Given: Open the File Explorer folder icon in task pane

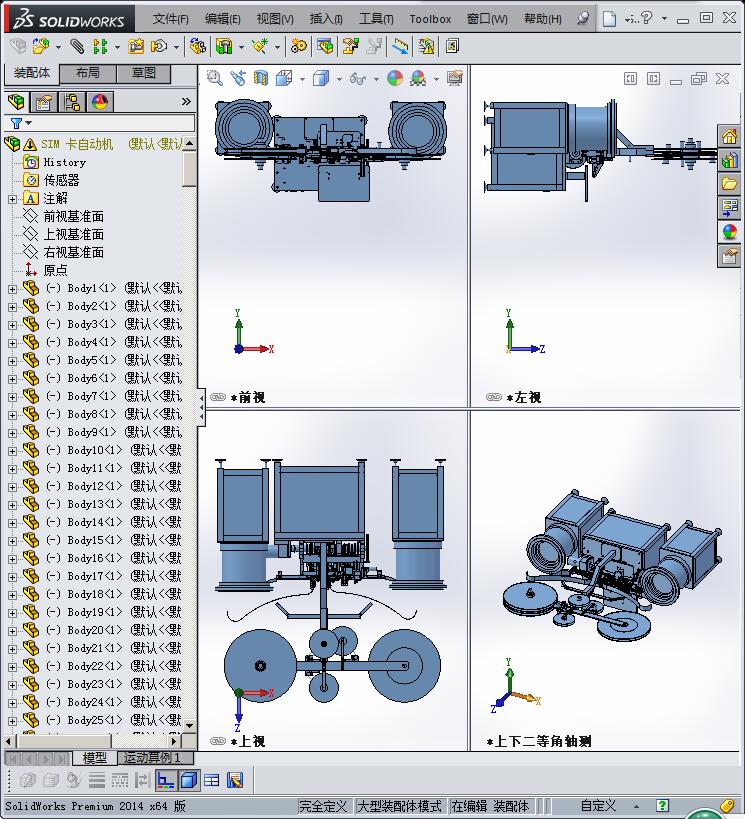Looking at the screenshot, I should [x=729, y=184].
